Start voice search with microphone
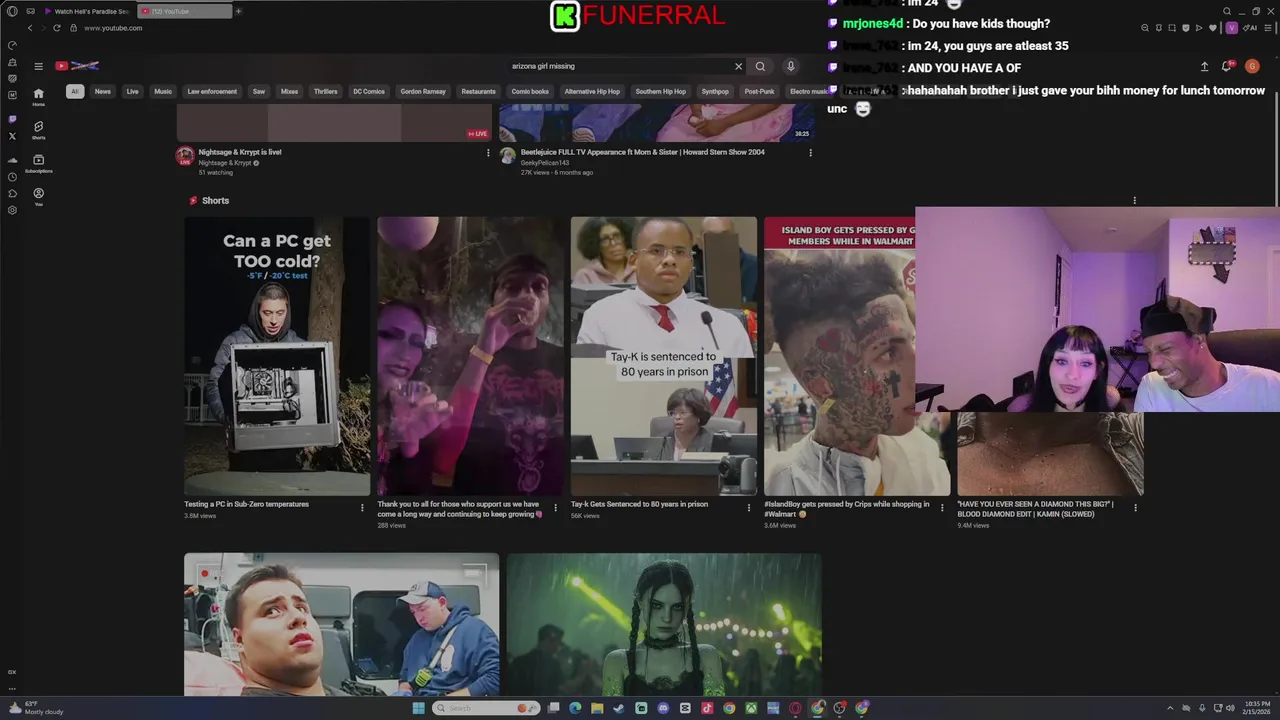 coord(790,66)
